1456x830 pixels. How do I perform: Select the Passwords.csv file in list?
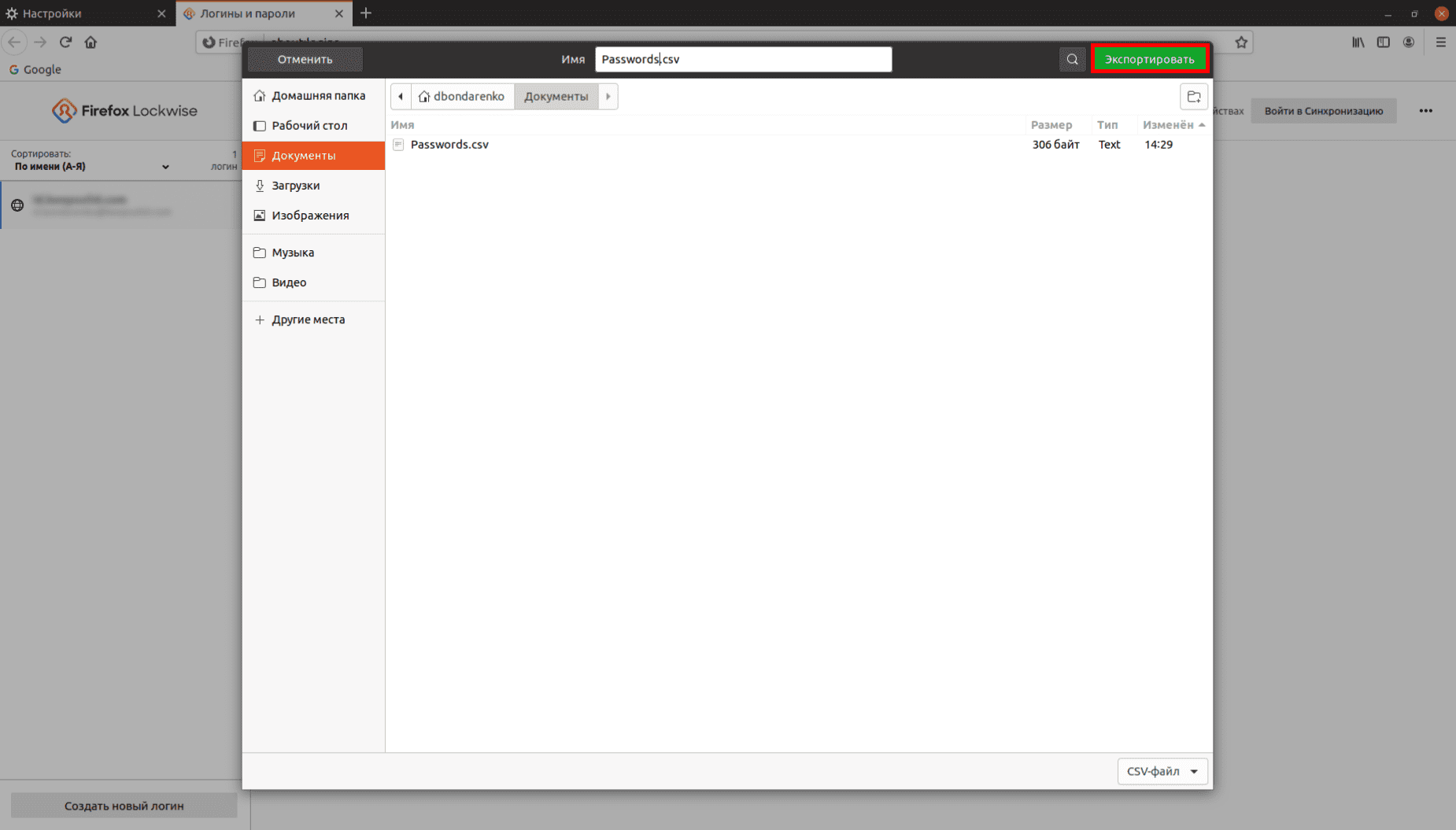(449, 145)
